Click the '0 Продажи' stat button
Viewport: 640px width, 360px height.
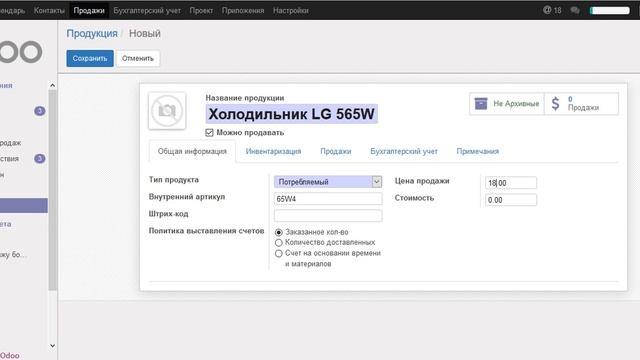581,104
